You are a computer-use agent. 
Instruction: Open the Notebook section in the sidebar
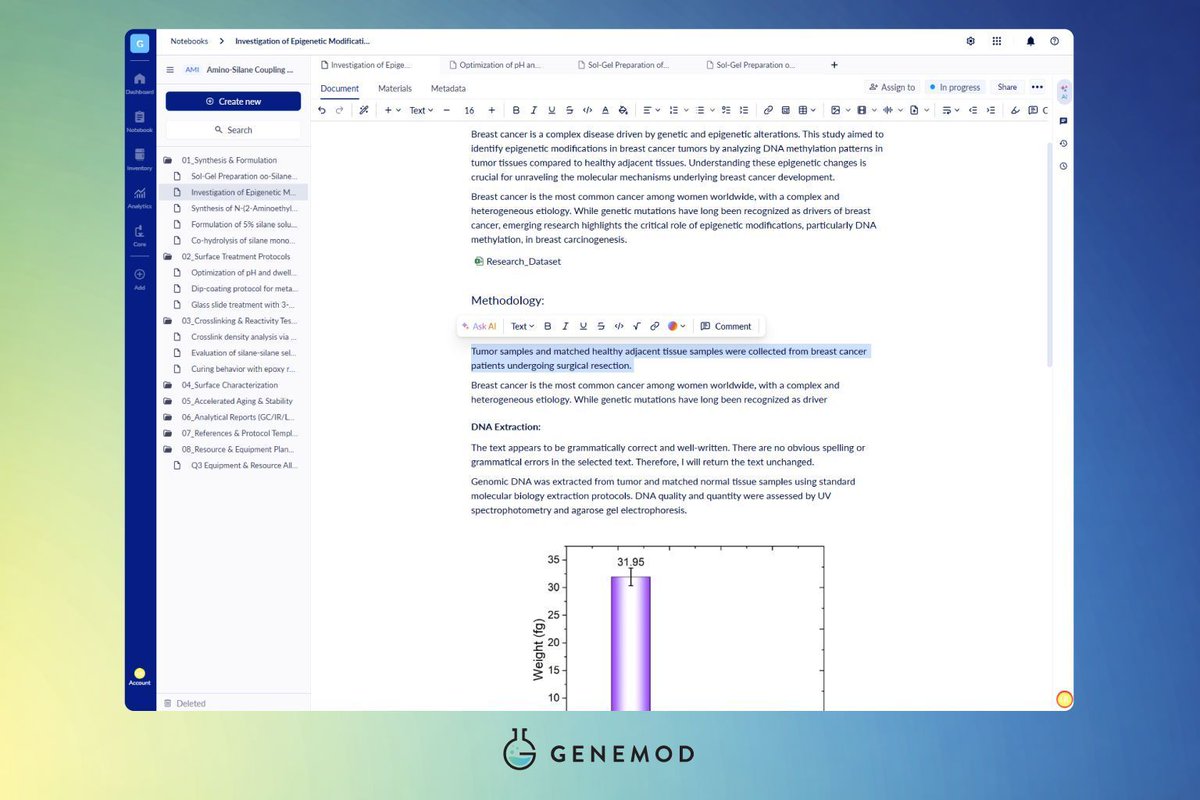tap(140, 121)
